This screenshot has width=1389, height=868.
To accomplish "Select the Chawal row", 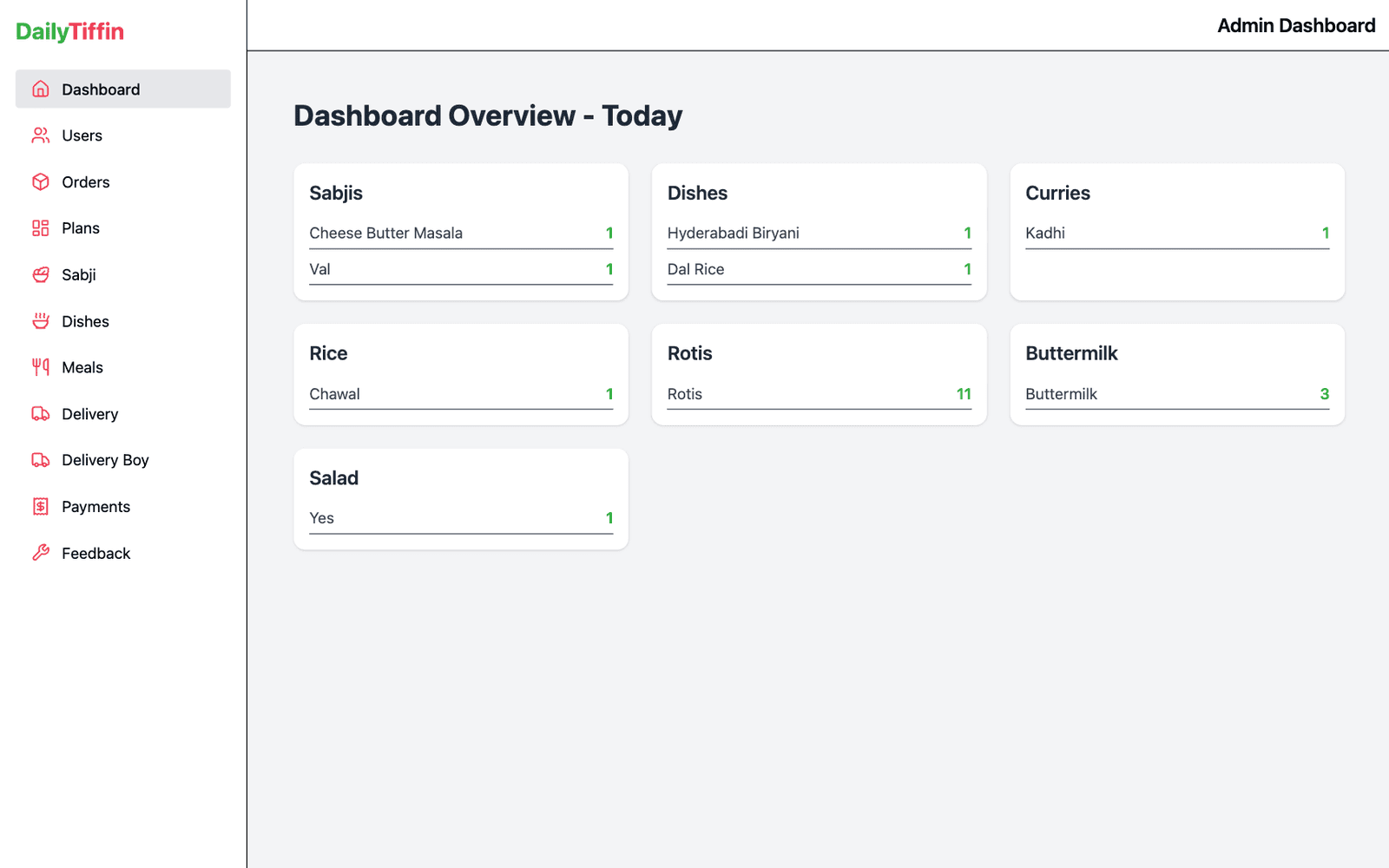I will tap(461, 394).
